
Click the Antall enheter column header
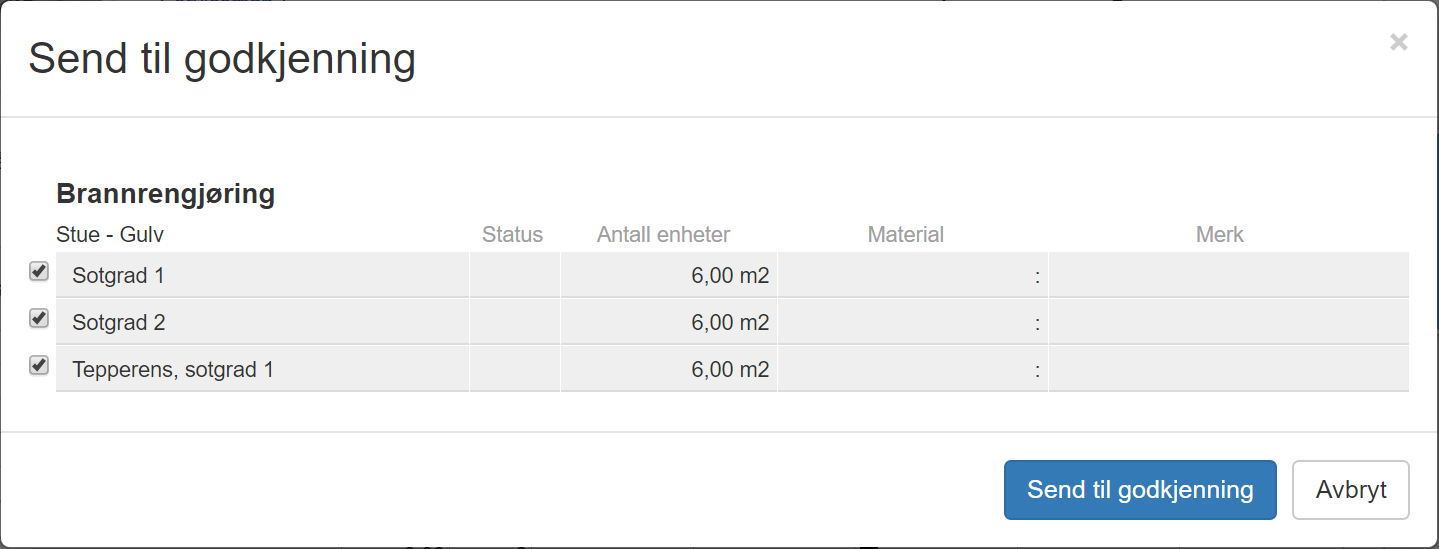663,235
